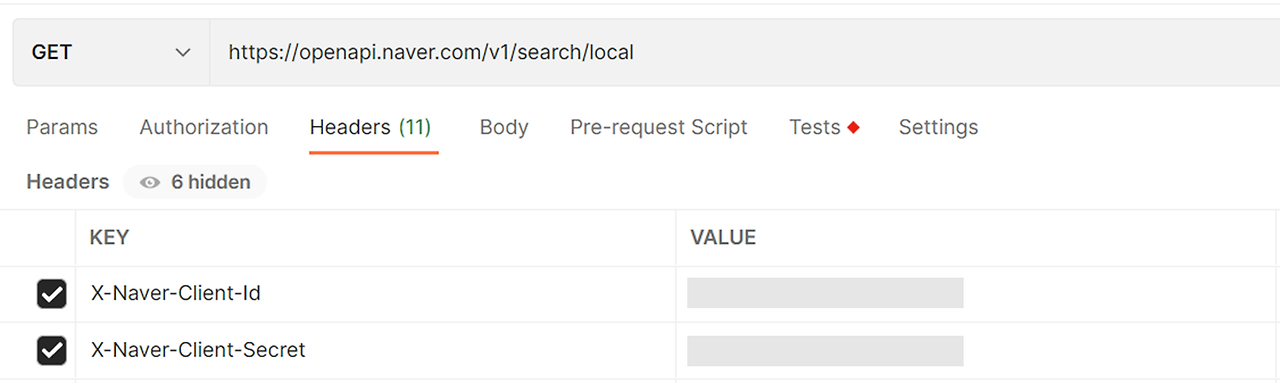The height and width of the screenshot is (383, 1280).
Task: Open the Settings tab
Action: coord(938,127)
